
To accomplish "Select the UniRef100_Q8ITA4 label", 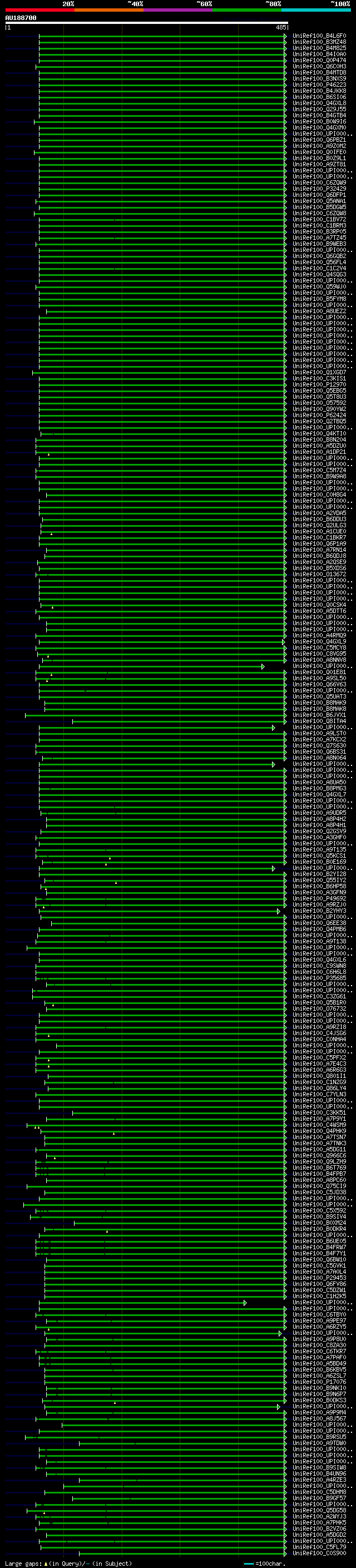I will point(319,721).
